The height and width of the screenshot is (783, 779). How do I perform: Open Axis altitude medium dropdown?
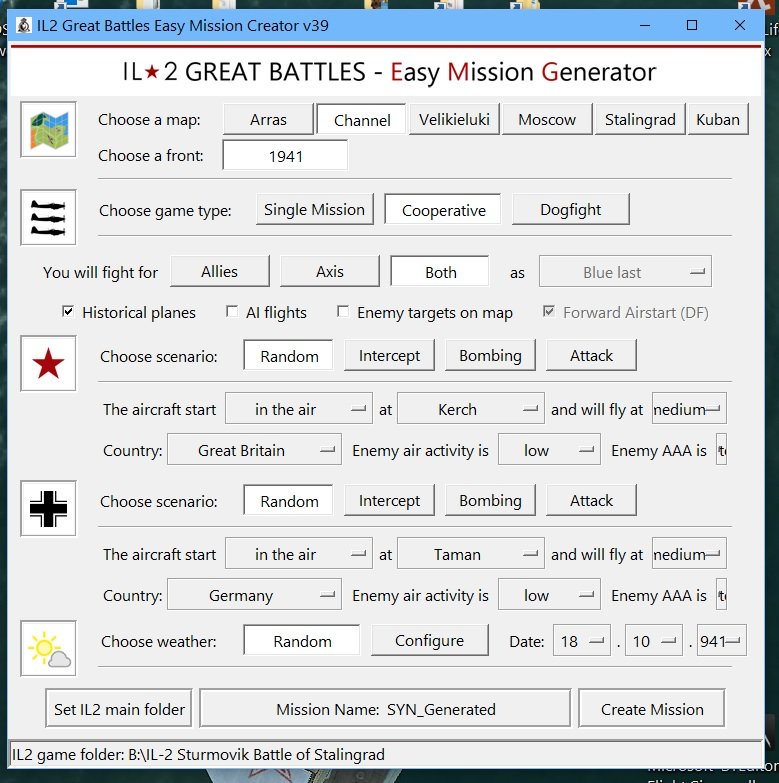pos(689,553)
